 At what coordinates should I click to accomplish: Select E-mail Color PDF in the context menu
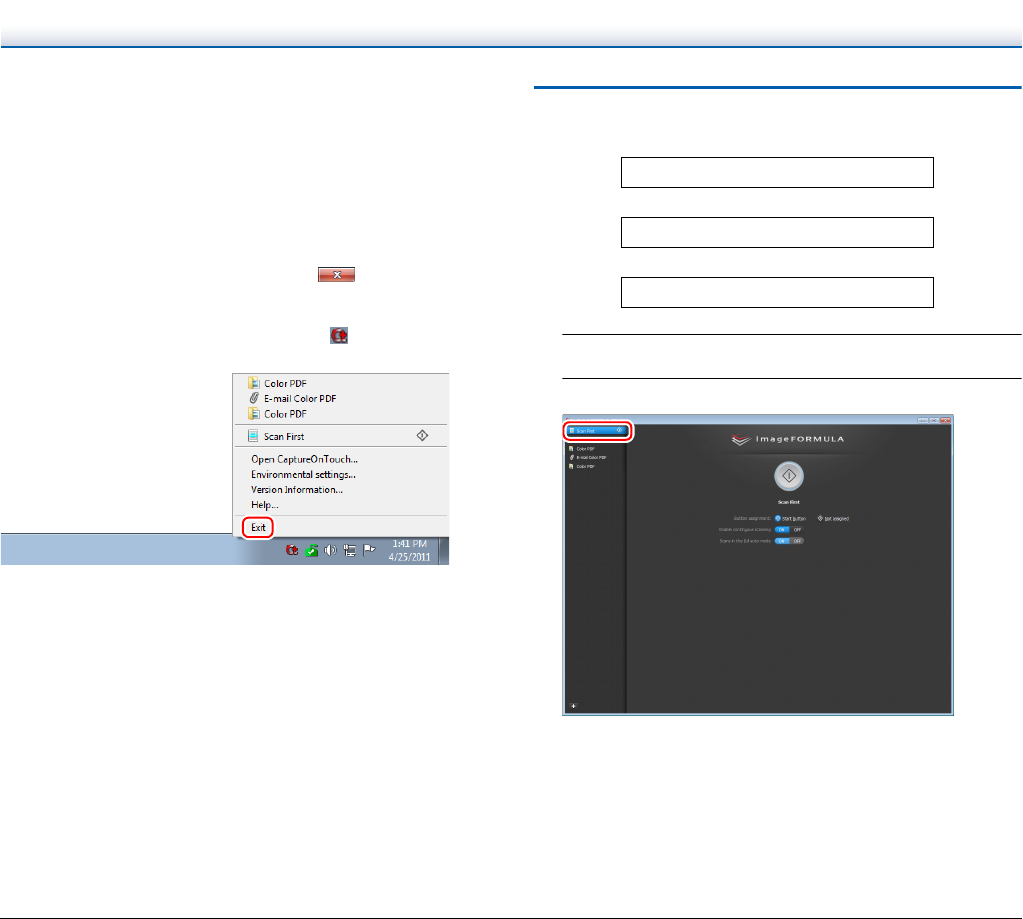pos(292,398)
